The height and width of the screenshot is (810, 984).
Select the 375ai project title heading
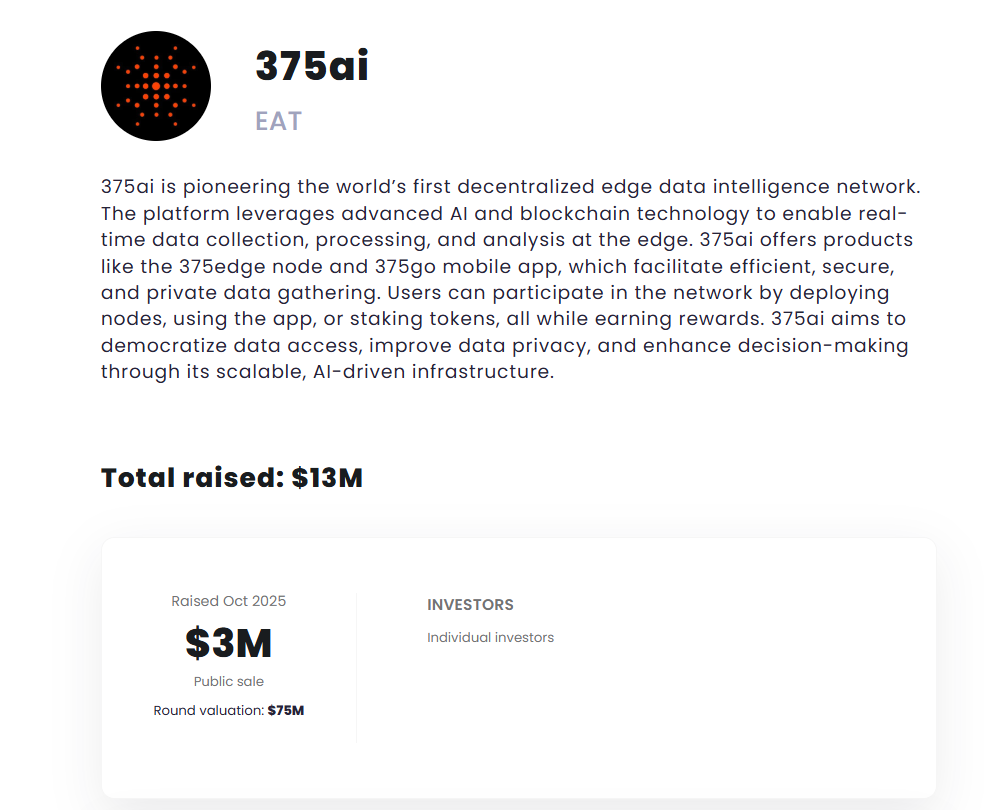pyautogui.click(x=312, y=66)
